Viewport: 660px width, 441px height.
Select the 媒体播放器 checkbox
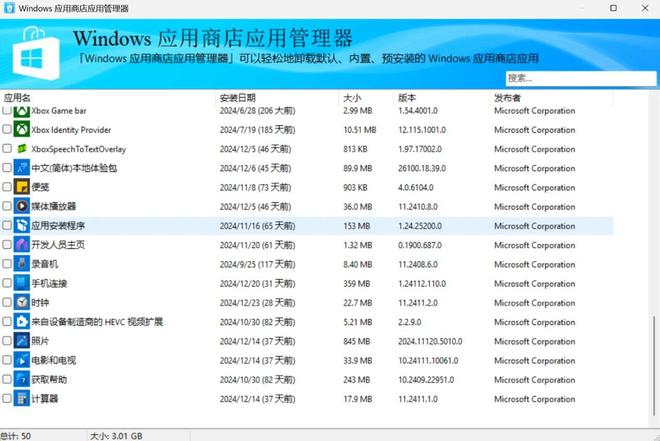coord(7,206)
